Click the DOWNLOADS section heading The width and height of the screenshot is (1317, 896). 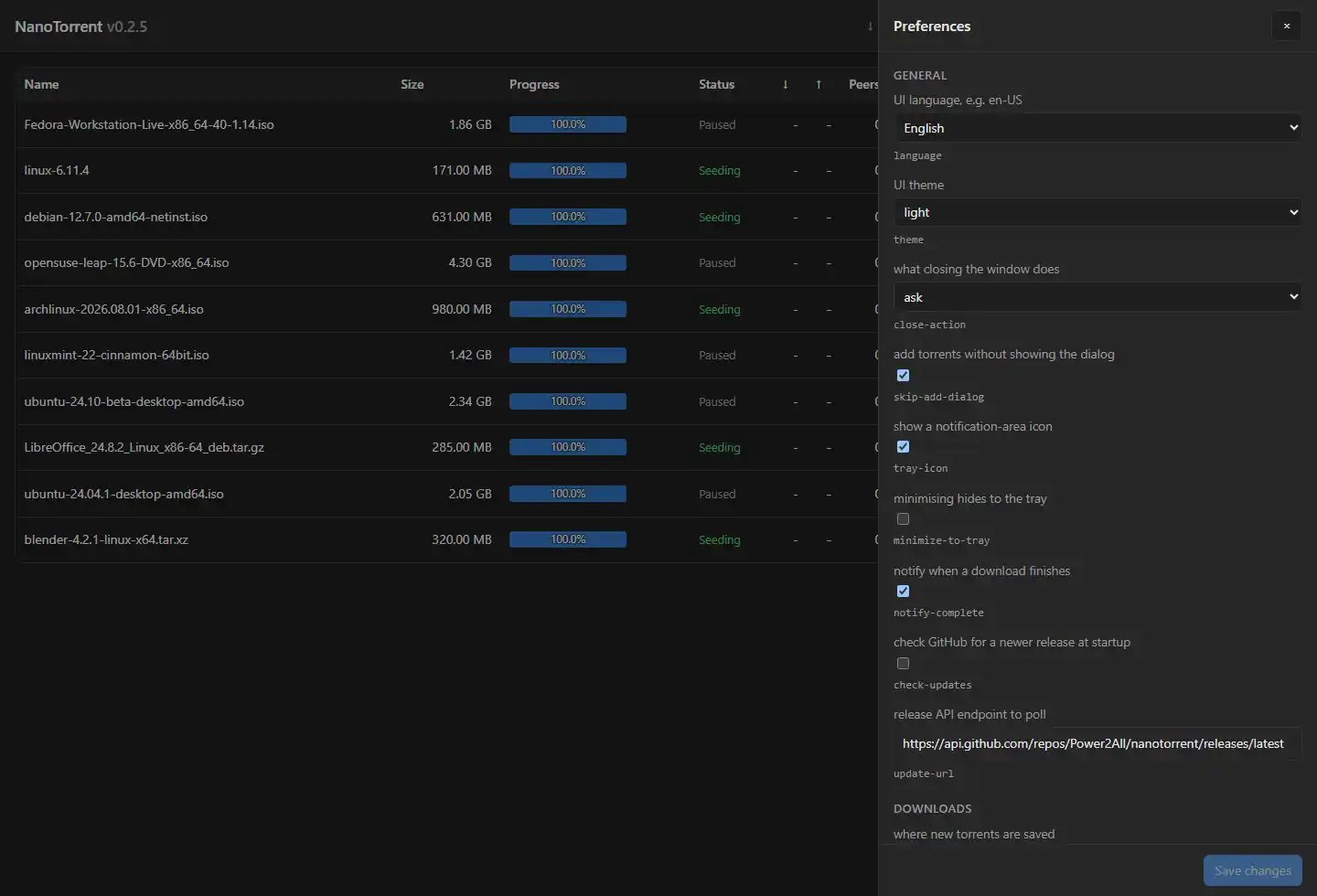pos(932,808)
